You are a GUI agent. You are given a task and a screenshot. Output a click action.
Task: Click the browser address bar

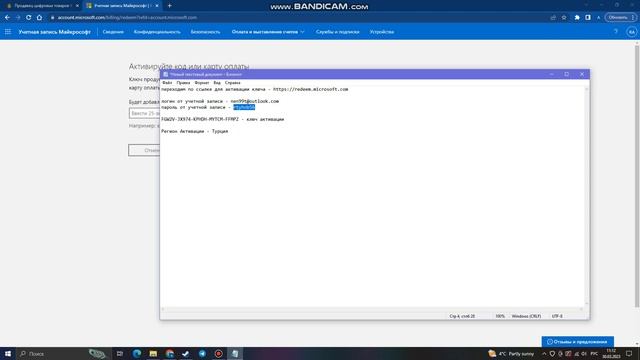coord(298,18)
